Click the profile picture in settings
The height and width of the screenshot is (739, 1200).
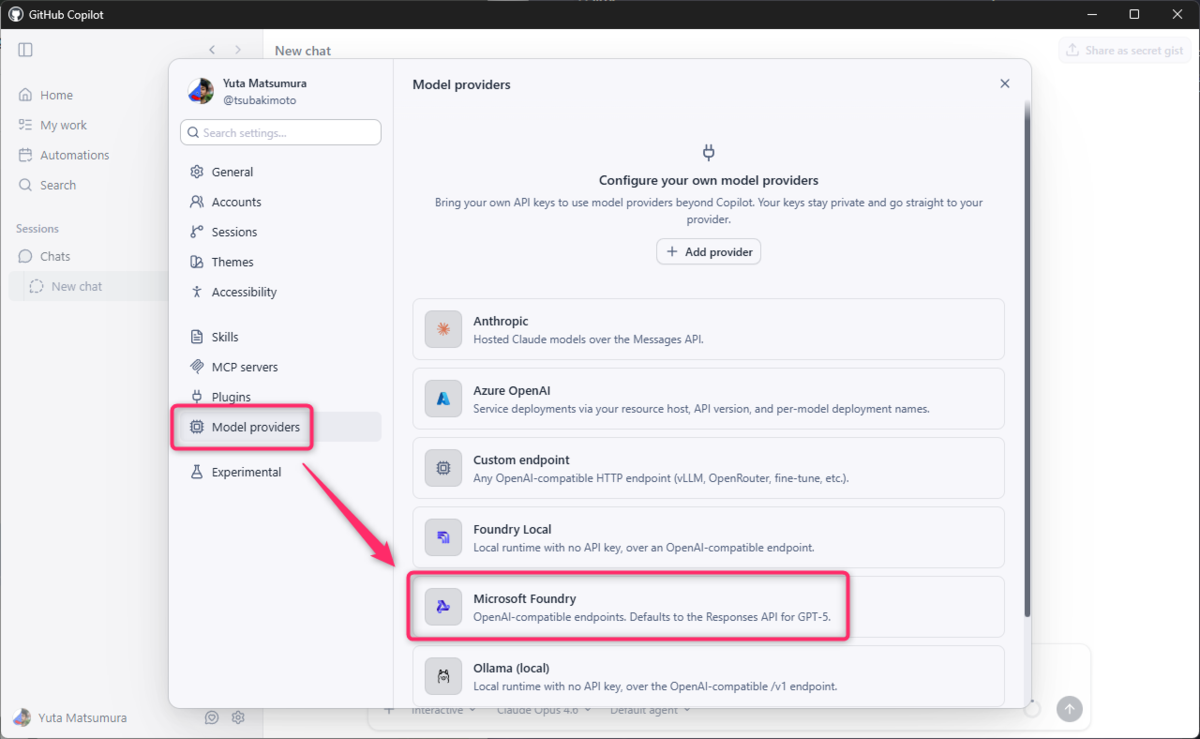tap(201, 91)
